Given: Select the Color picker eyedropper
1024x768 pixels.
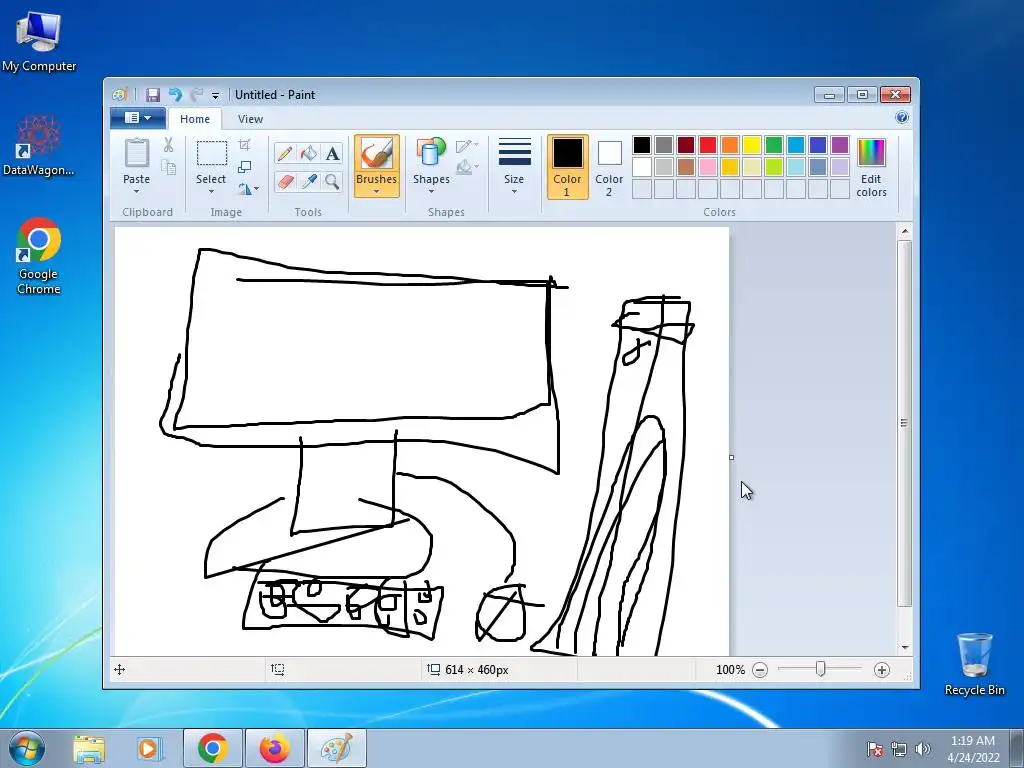Looking at the screenshot, I should 308,181.
